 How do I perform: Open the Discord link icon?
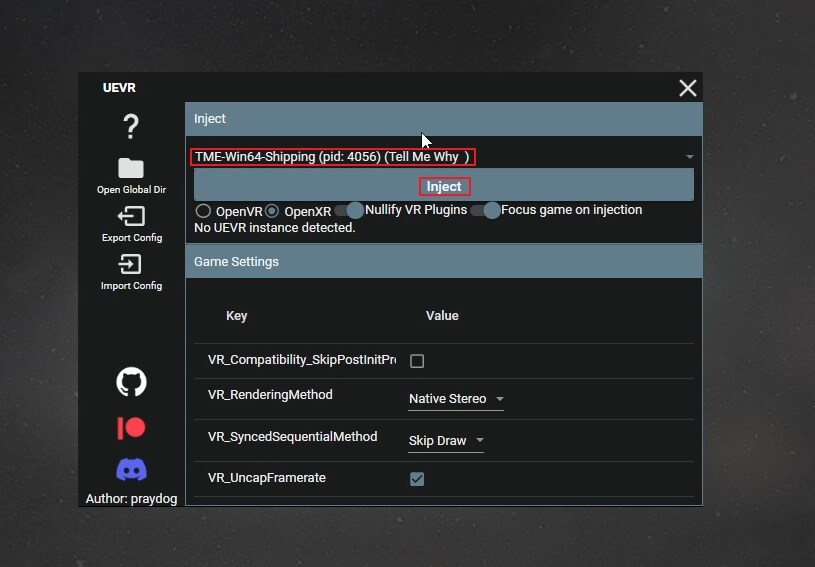[x=131, y=469]
